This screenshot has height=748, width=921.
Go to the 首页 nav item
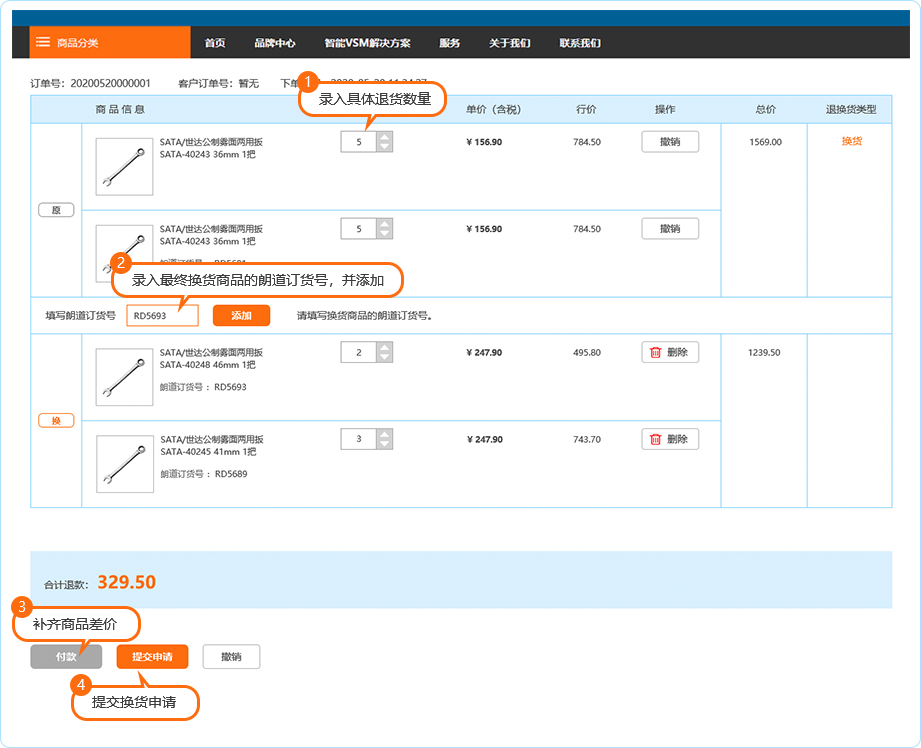pos(214,43)
